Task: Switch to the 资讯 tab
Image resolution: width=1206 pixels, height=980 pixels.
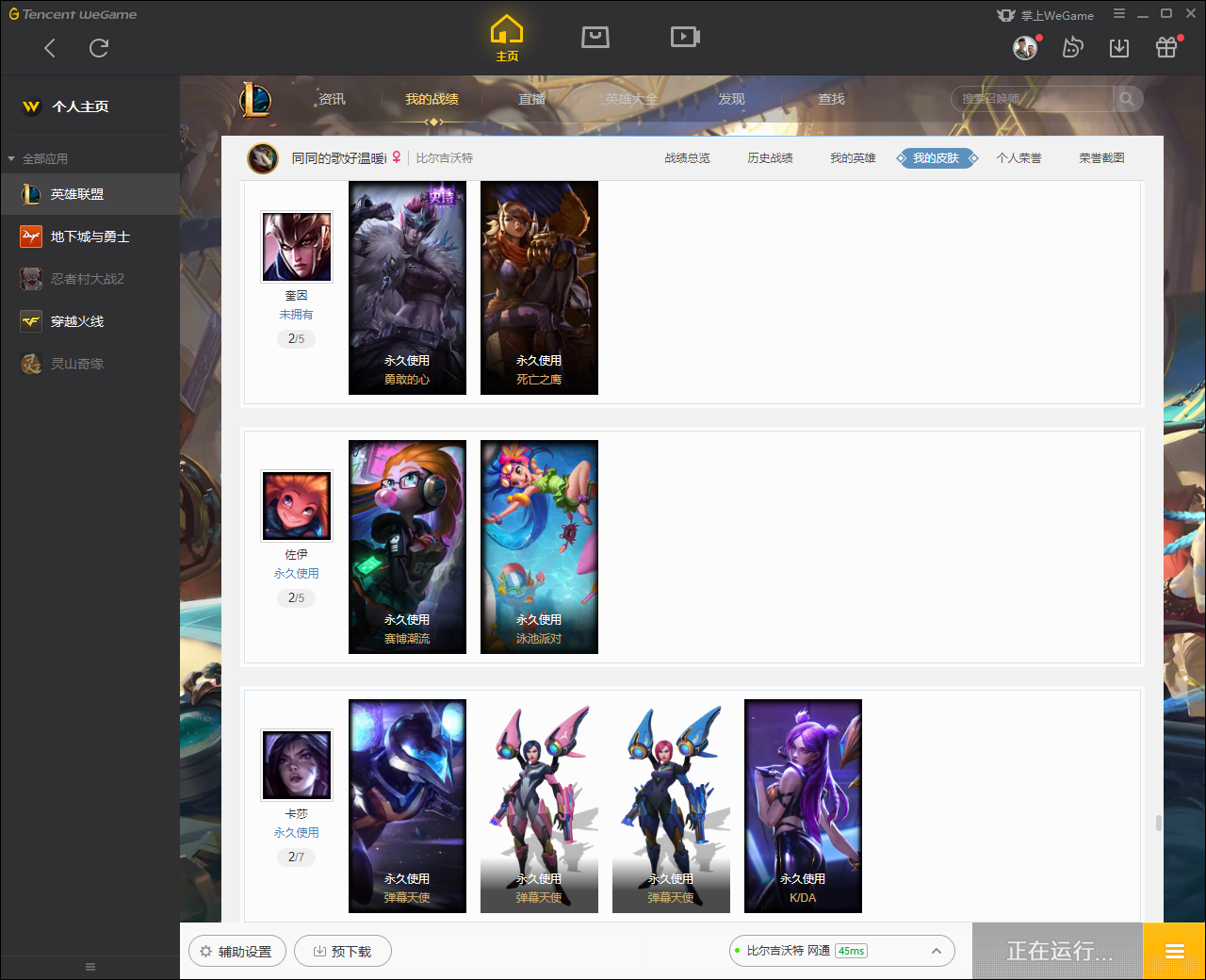Action: [332, 99]
